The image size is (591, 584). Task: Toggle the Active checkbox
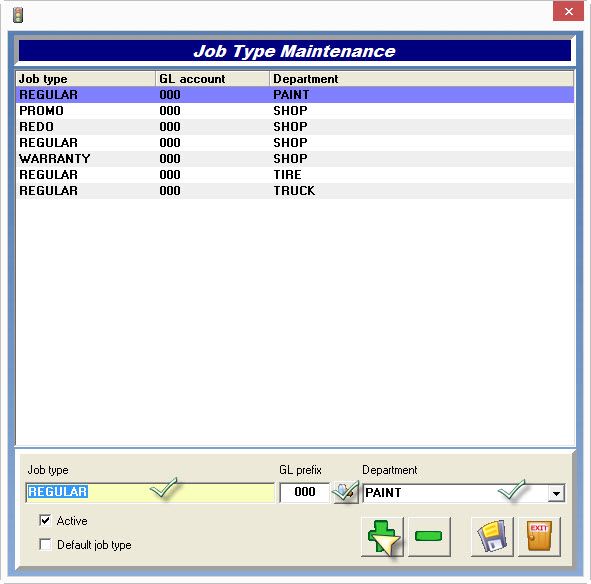45,521
